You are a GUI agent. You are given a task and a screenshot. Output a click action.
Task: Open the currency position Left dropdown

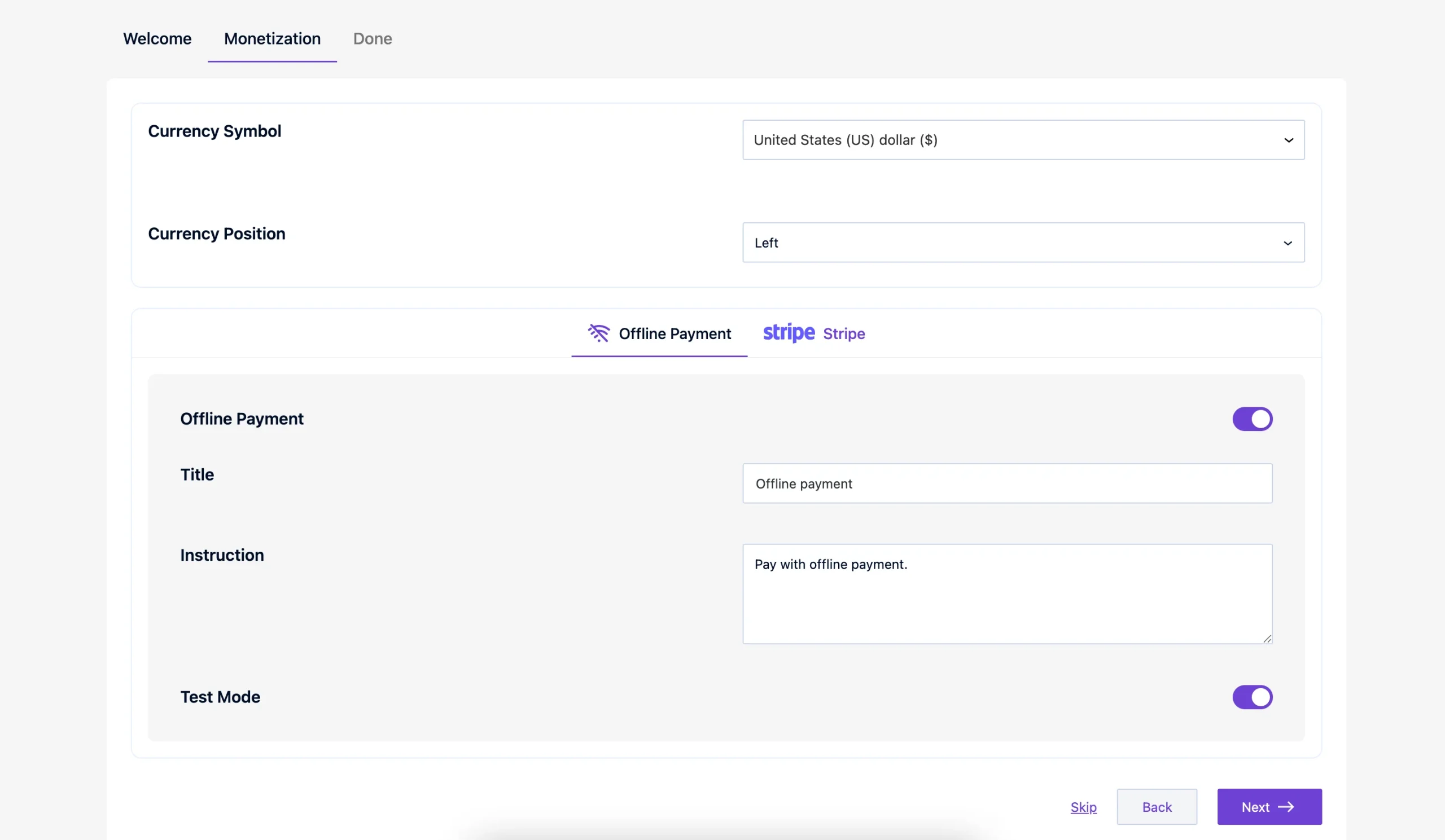1023,243
